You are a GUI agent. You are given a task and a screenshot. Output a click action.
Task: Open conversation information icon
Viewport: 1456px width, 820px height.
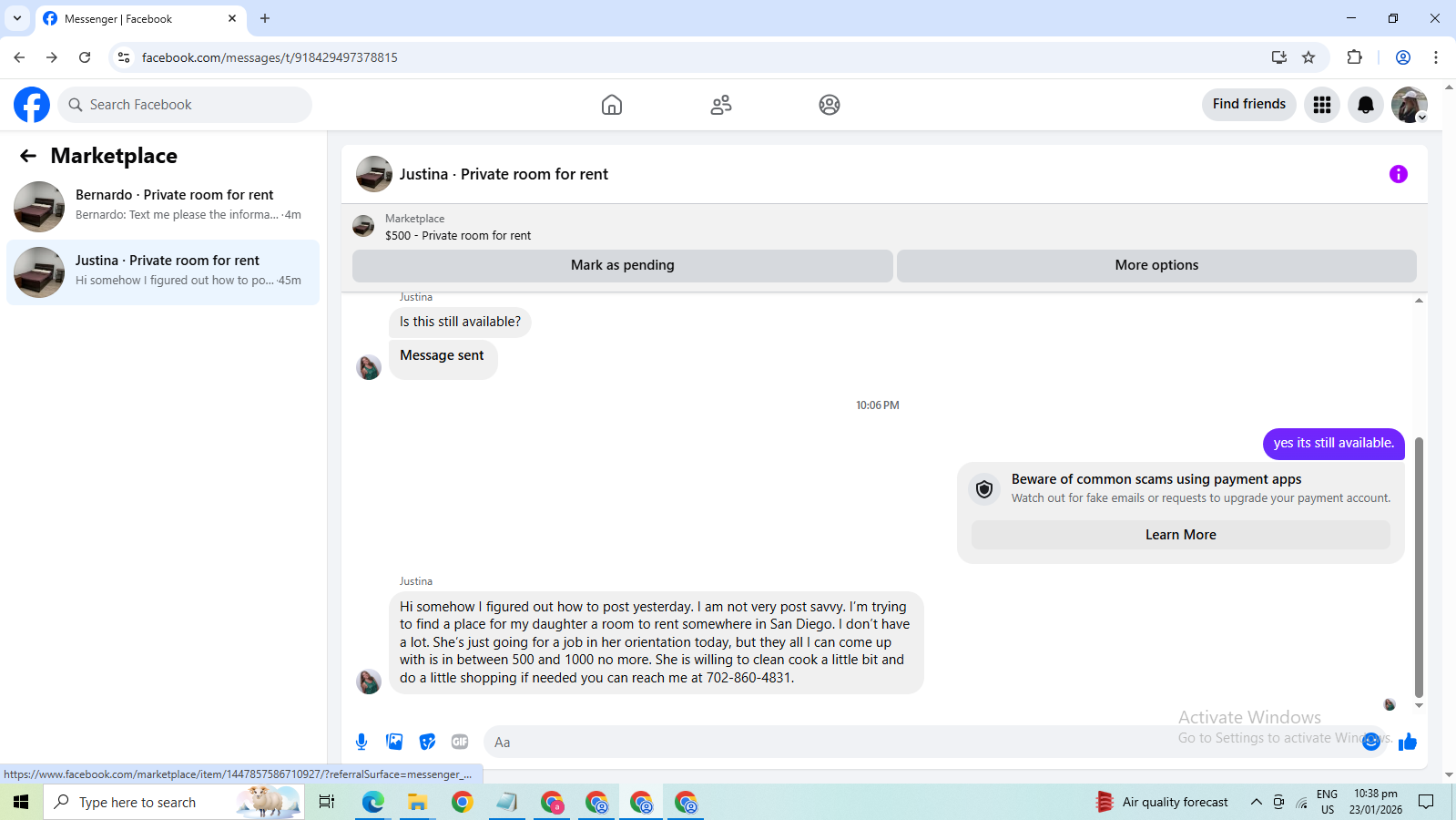point(1399,174)
